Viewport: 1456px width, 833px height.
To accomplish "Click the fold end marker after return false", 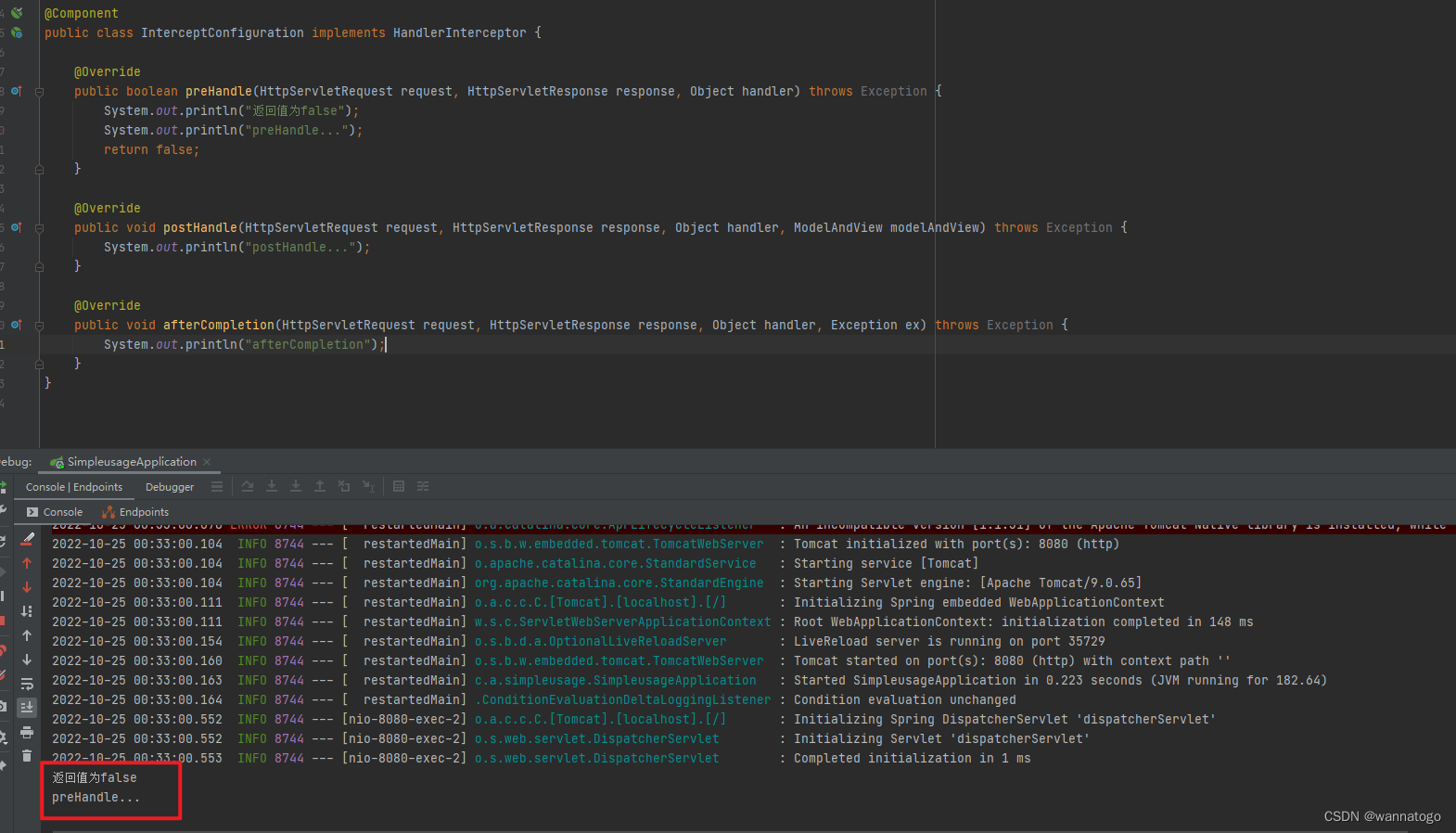I will (x=40, y=170).
